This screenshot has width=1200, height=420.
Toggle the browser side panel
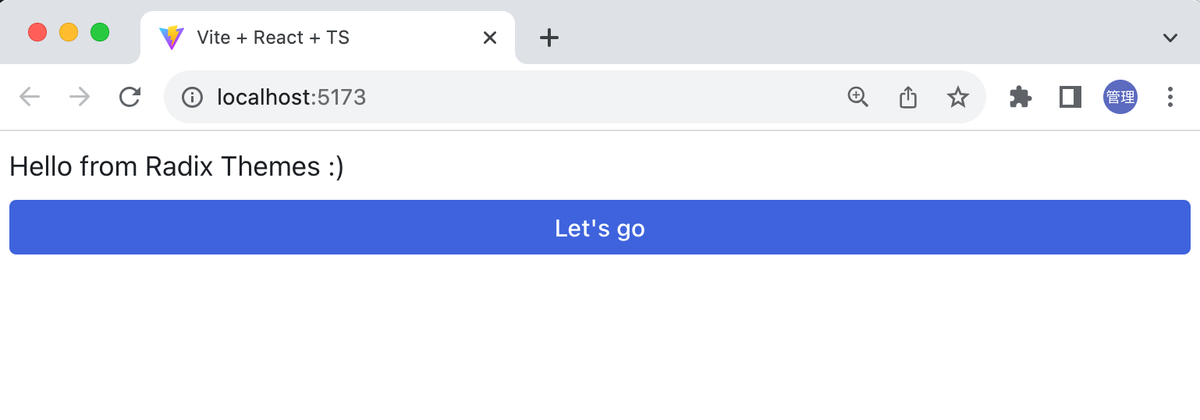point(1070,97)
